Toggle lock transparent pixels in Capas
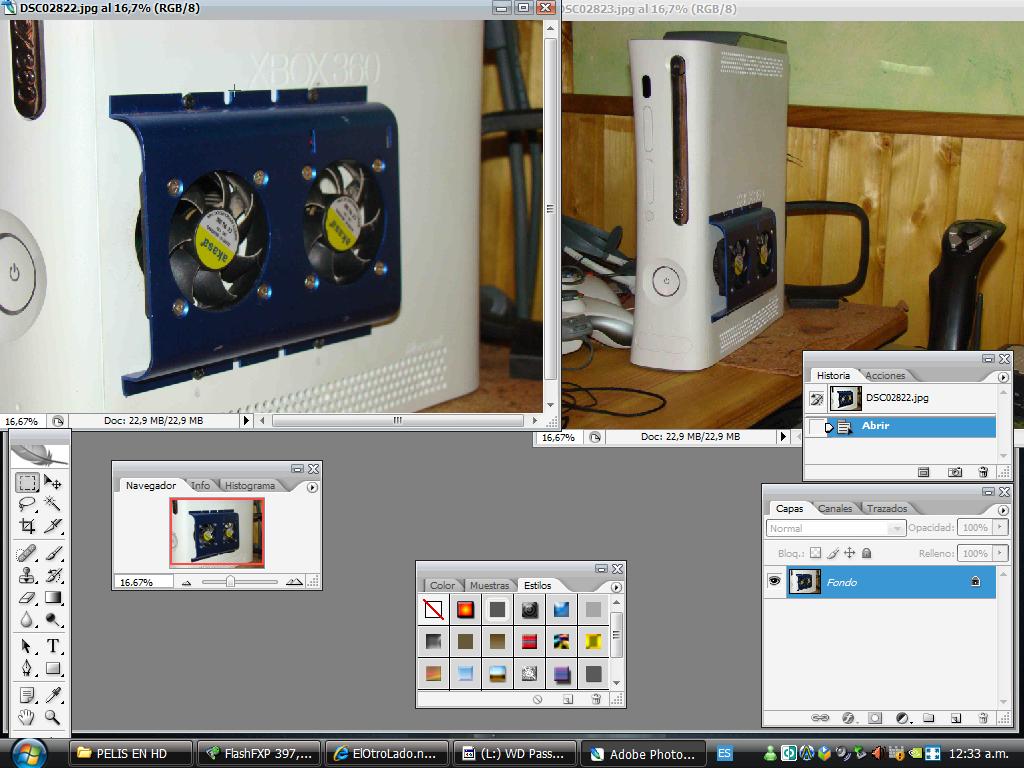 pyautogui.click(x=815, y=553)
